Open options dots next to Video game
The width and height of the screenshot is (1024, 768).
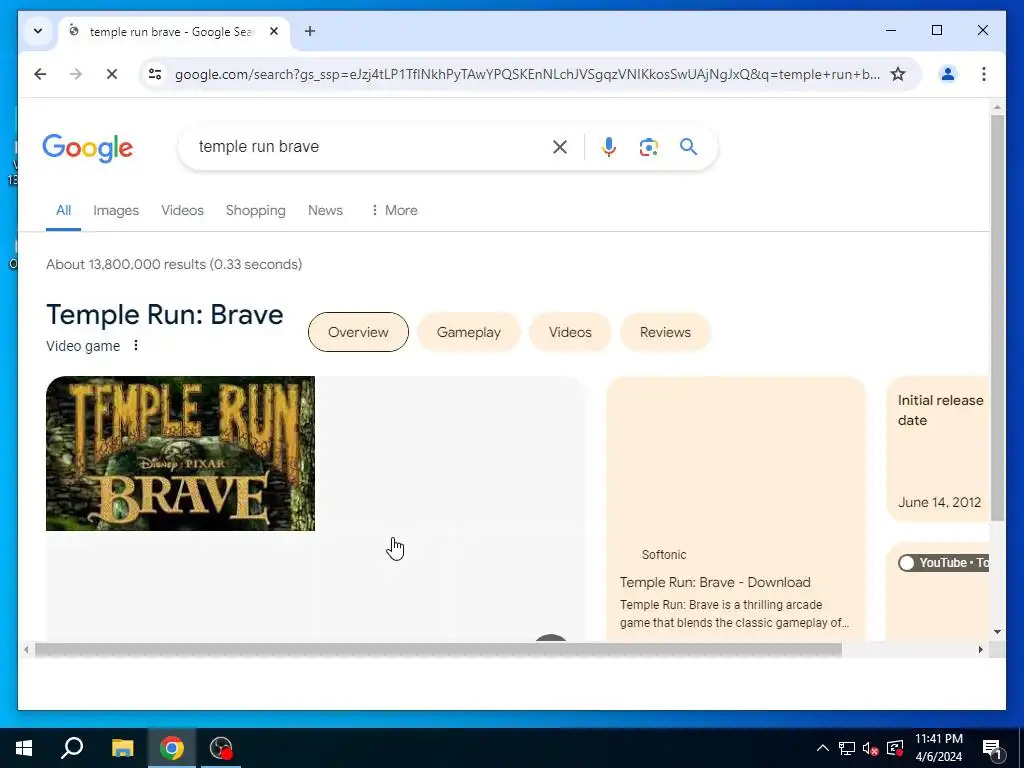(136, 345)
